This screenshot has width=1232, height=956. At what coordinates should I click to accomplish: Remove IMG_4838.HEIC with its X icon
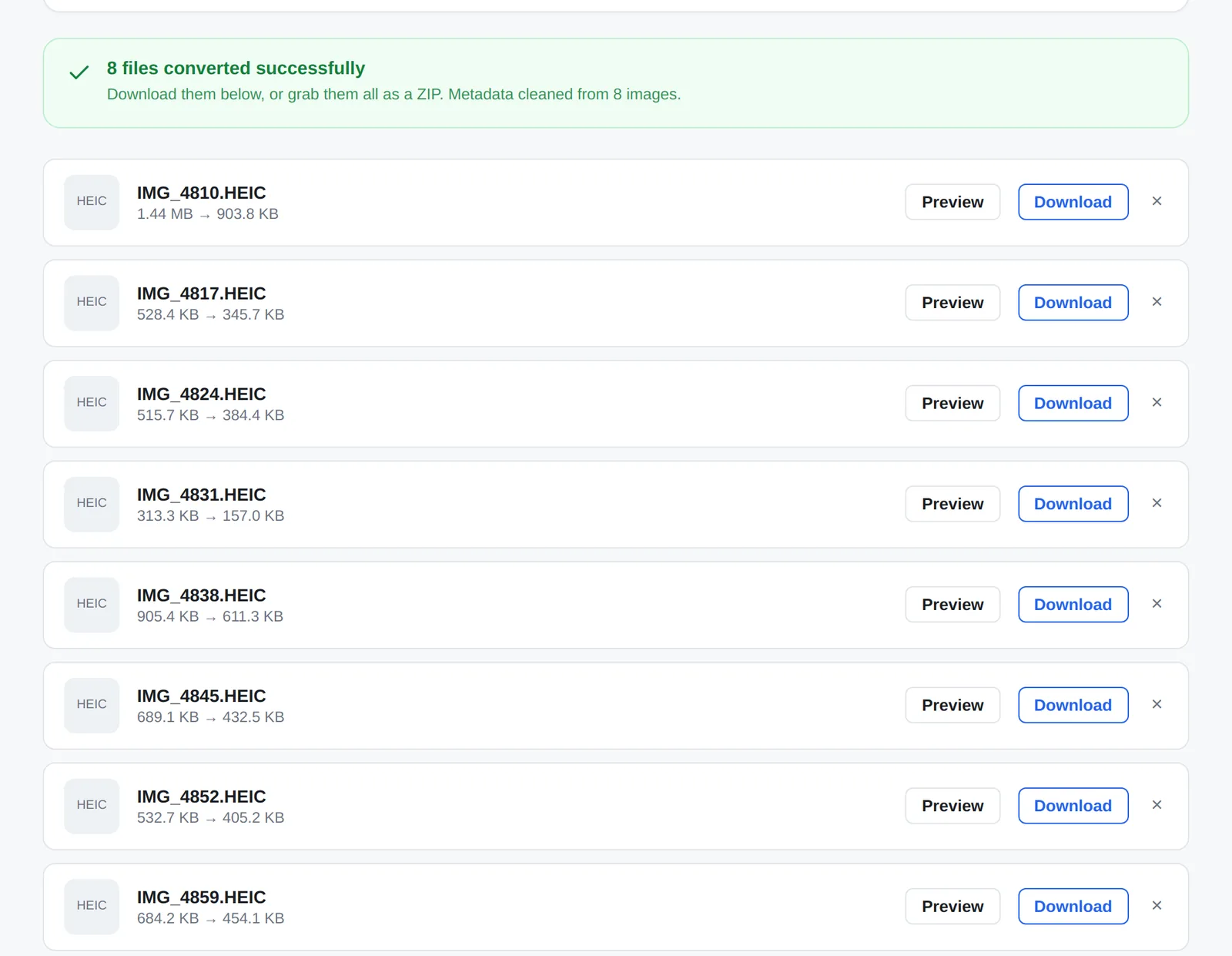pos(1157,604)
